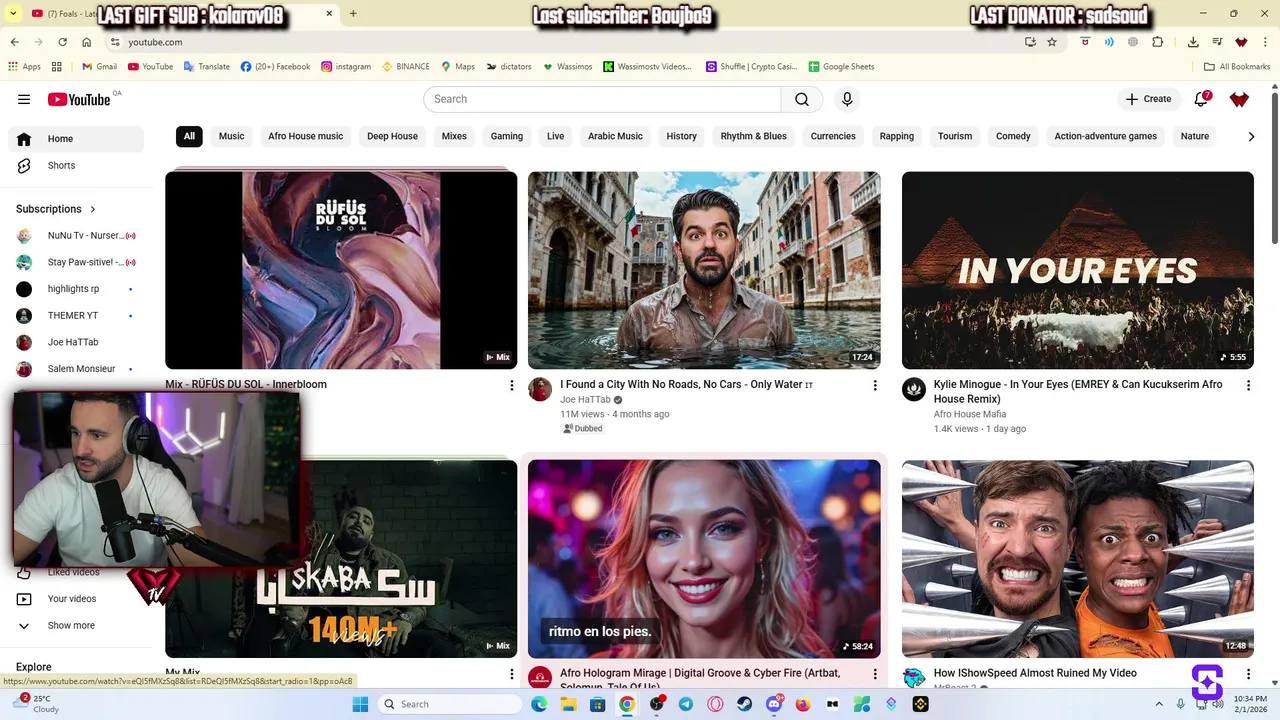The image size is (1280, 720).
Task: Bookmark this page with the star icon
Action: 1052,42
